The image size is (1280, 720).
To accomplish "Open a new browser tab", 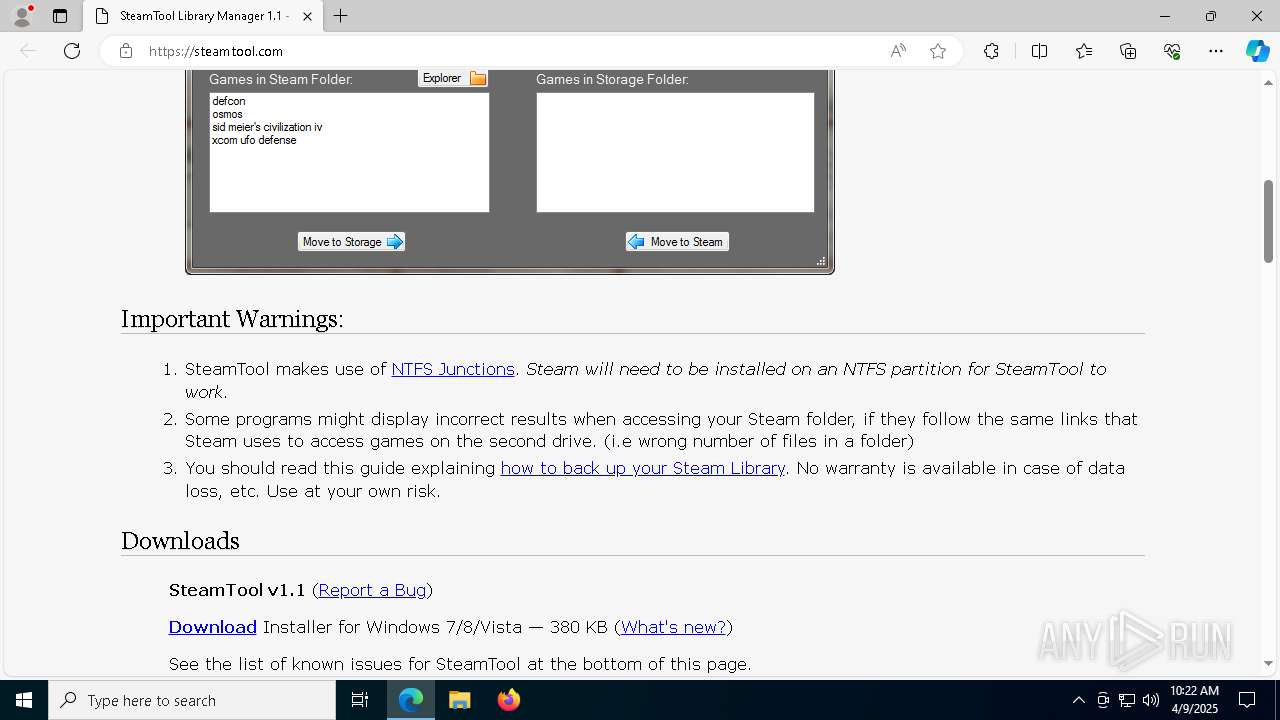I will point(341,16).
